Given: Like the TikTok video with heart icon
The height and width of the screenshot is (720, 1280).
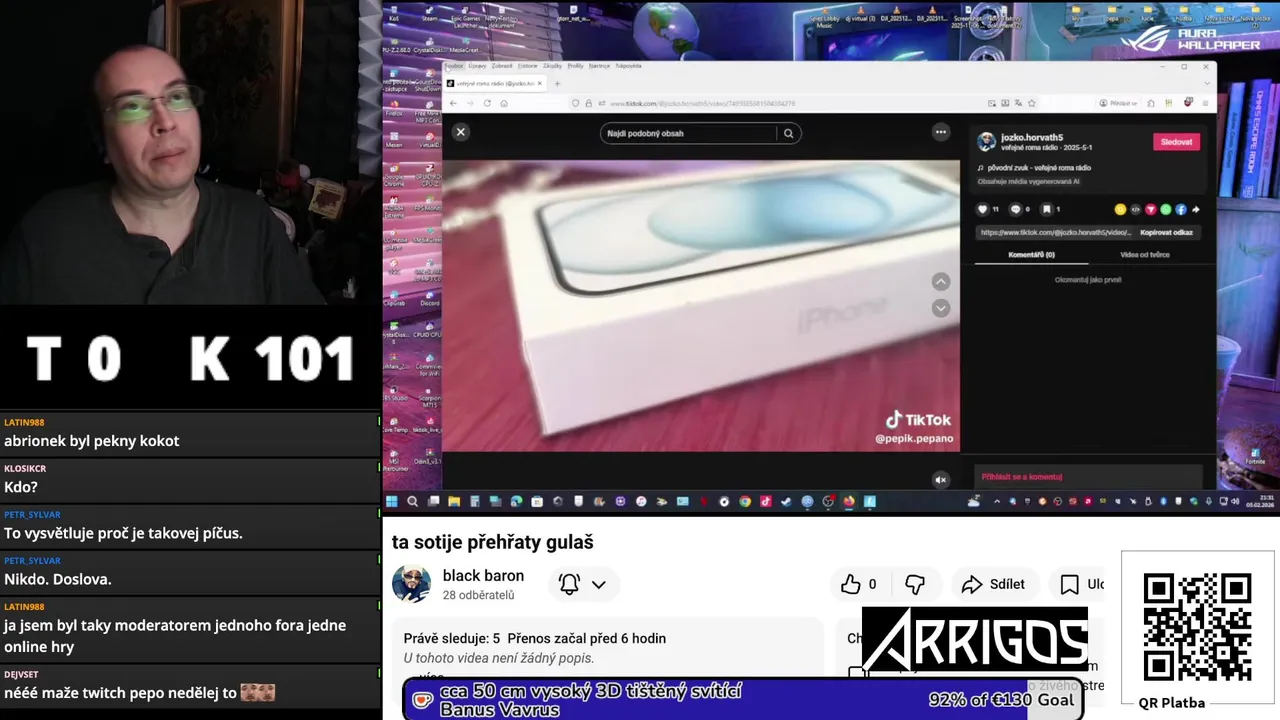Looking at the screenshot, I should tap(982, 209).
